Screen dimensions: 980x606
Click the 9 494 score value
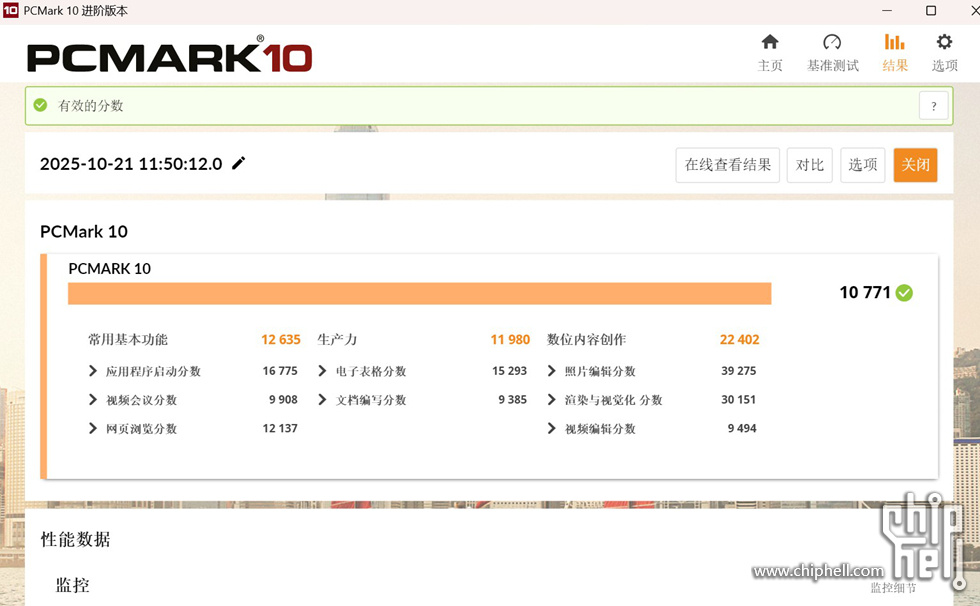click(x=742, y=429)
